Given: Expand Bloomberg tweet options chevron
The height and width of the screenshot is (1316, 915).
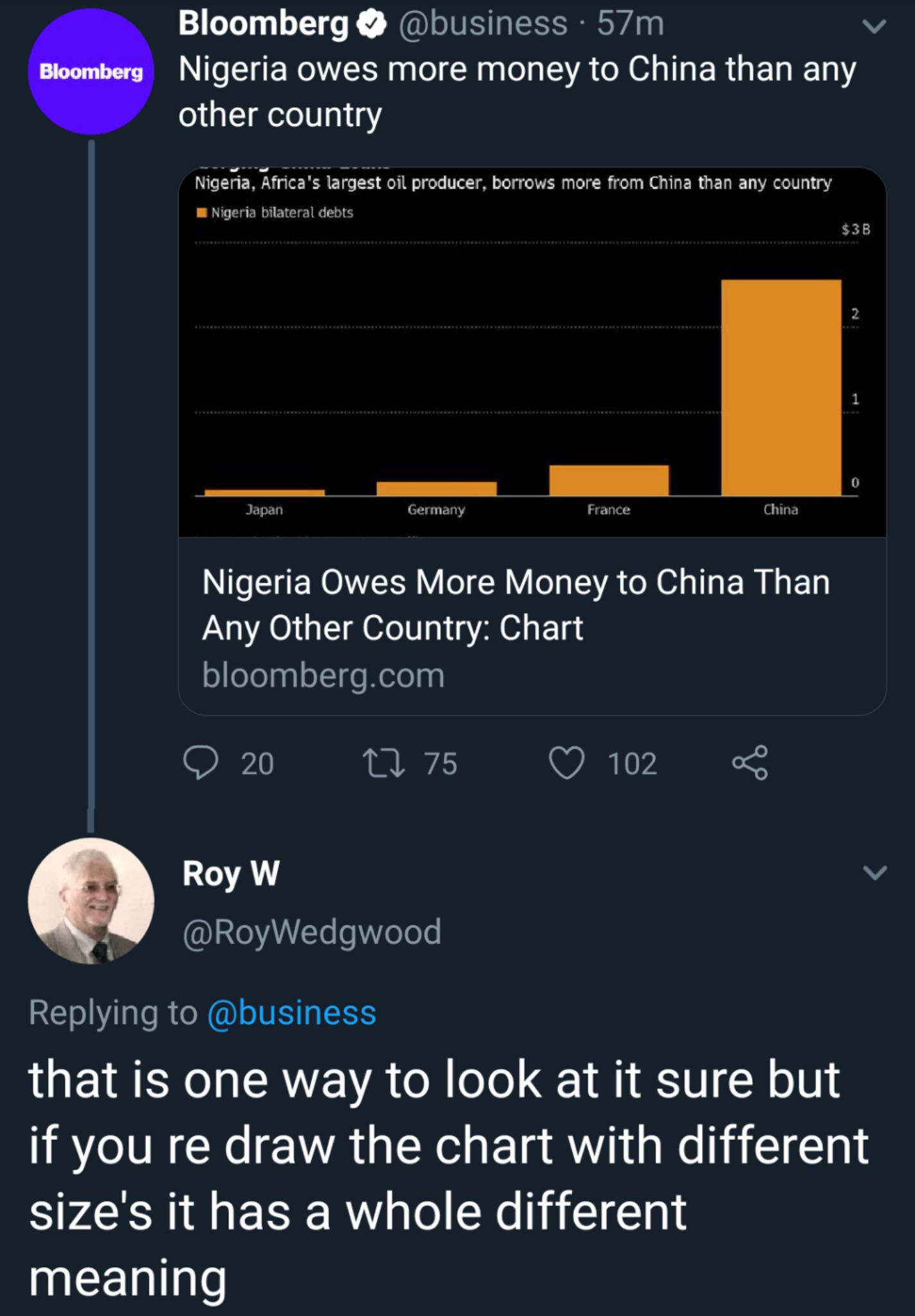Looking at the screenshot, I should [x=874, y=27].
